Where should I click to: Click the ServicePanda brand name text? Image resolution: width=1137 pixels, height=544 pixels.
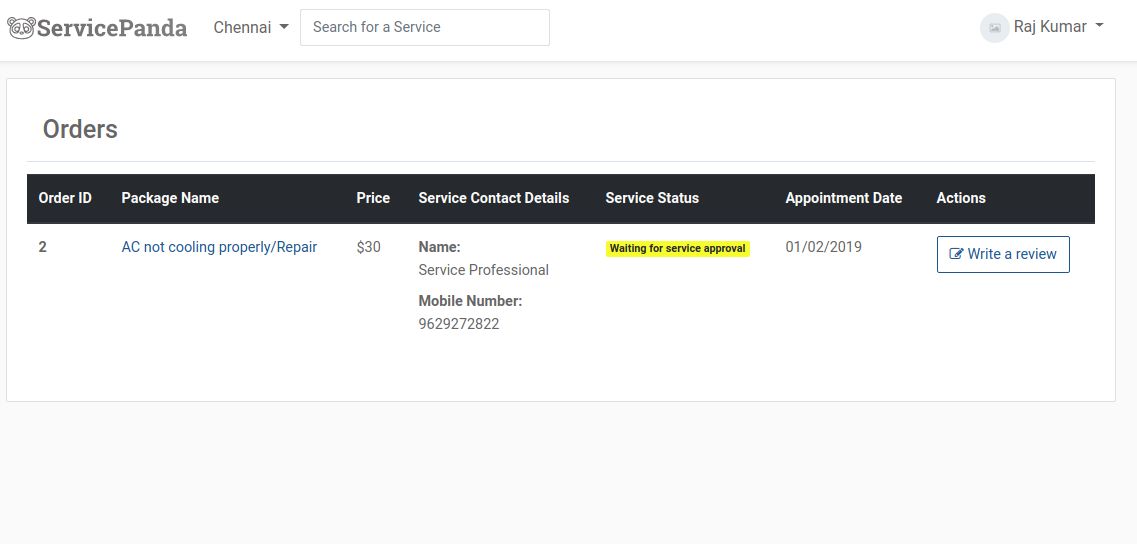coord(112,27)
